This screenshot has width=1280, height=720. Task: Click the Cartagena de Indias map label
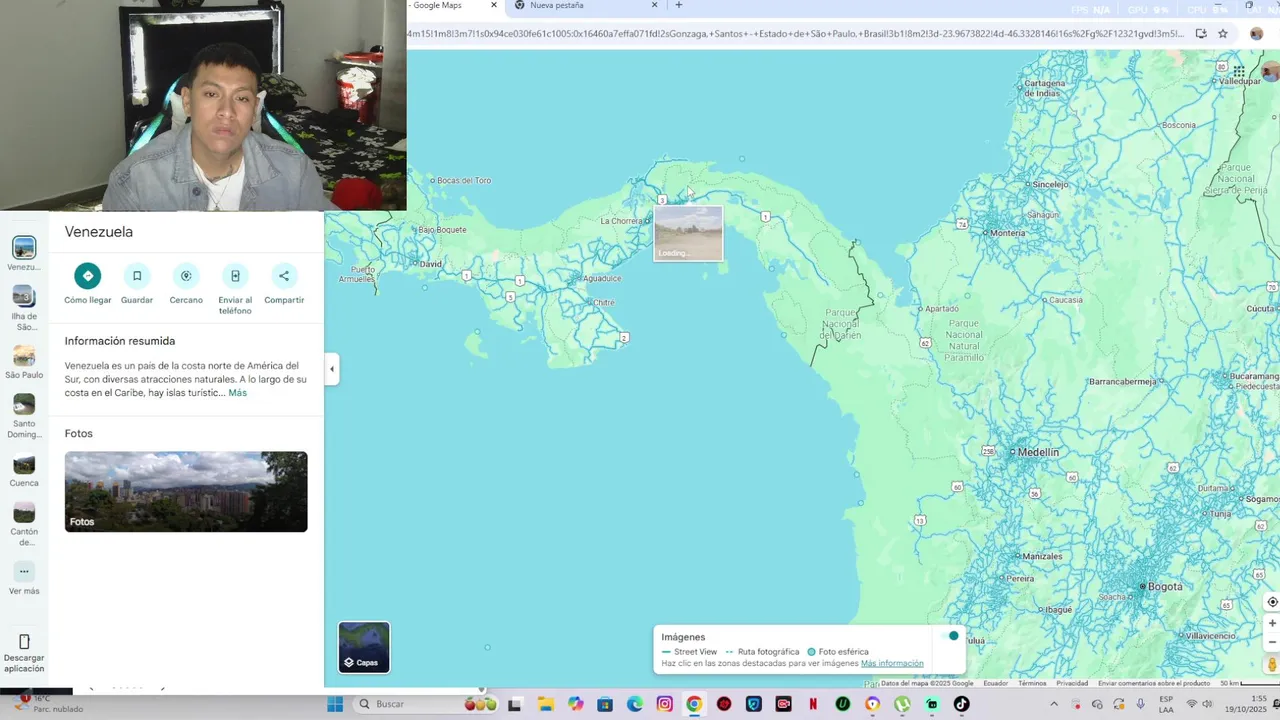[x=1045, y=88]
